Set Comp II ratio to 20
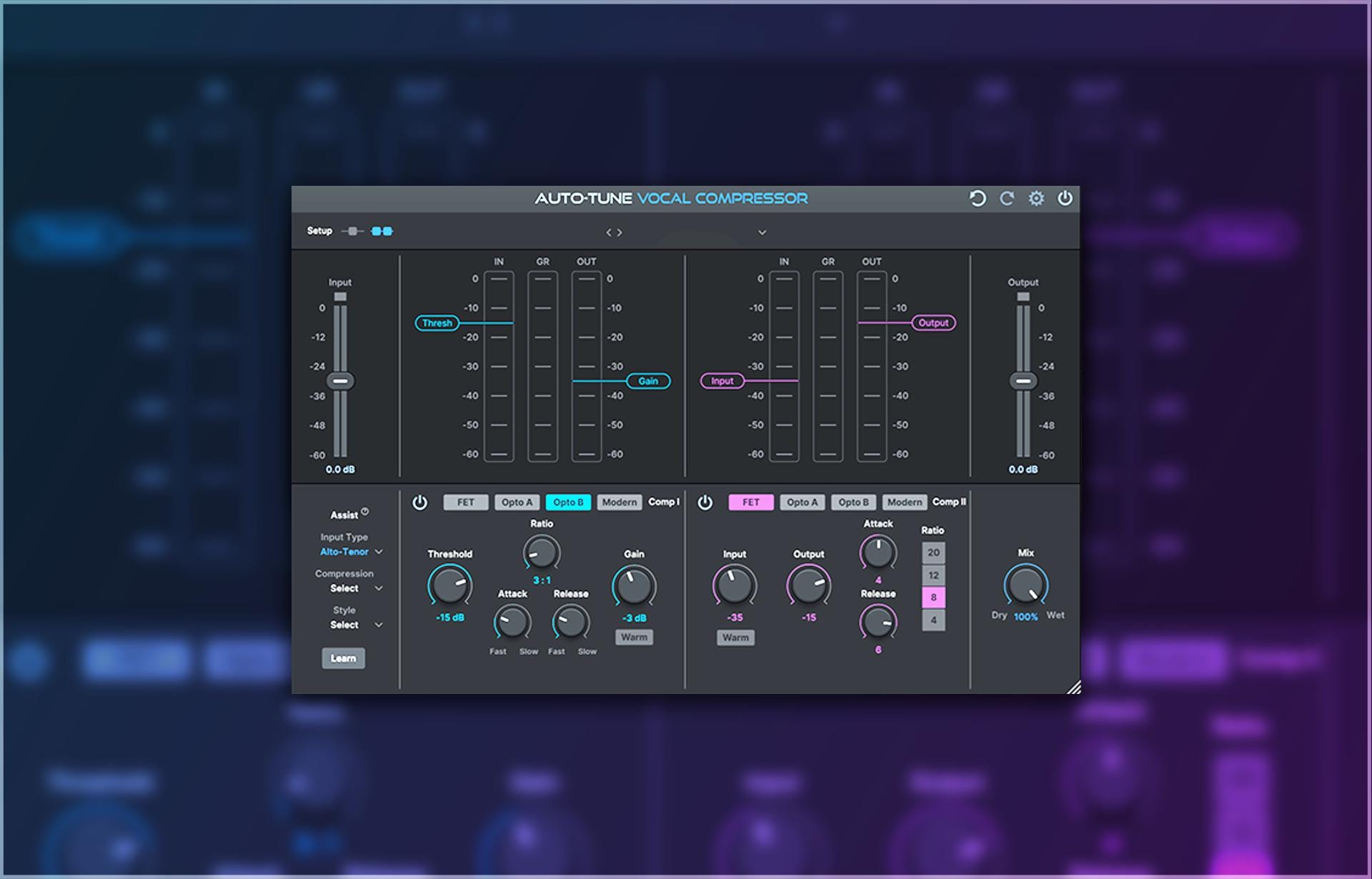 click(933, 552)
